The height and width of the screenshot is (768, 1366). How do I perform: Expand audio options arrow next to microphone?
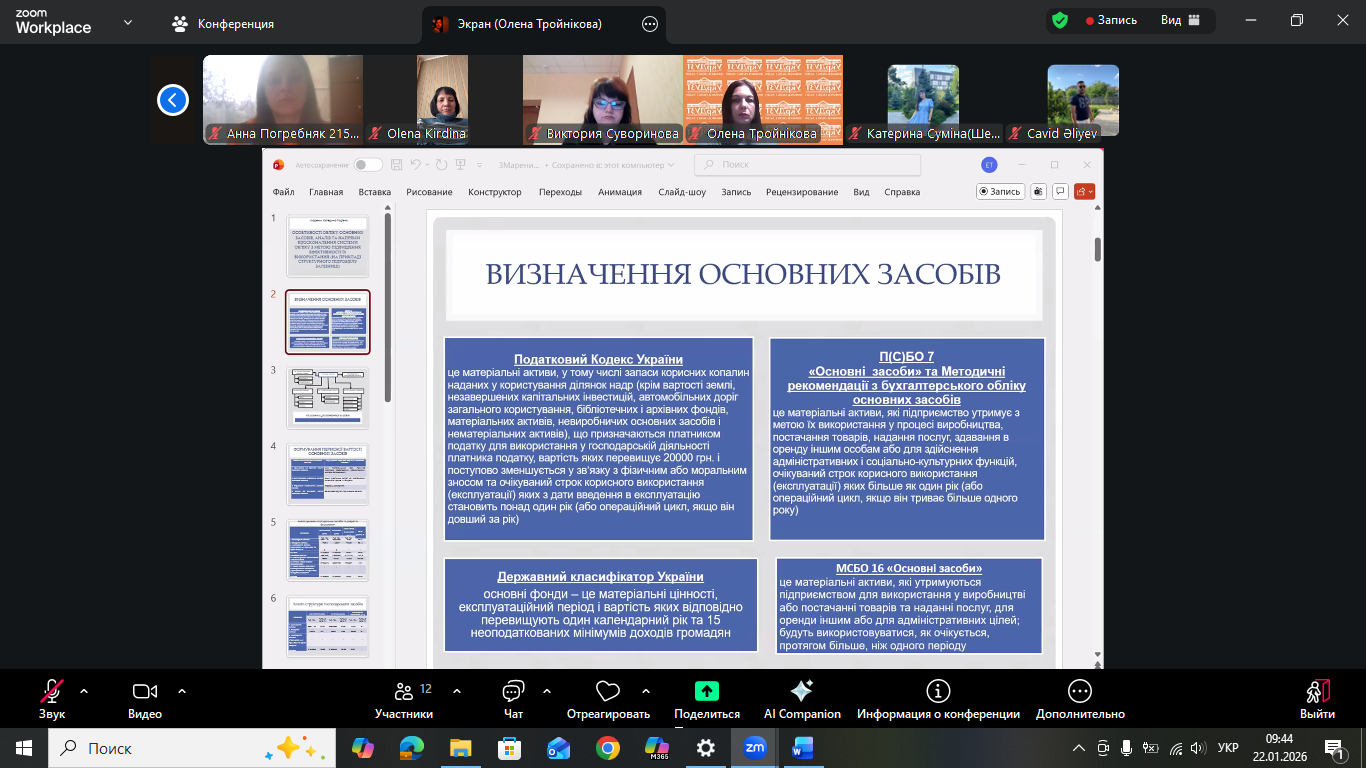coord(84,690)
